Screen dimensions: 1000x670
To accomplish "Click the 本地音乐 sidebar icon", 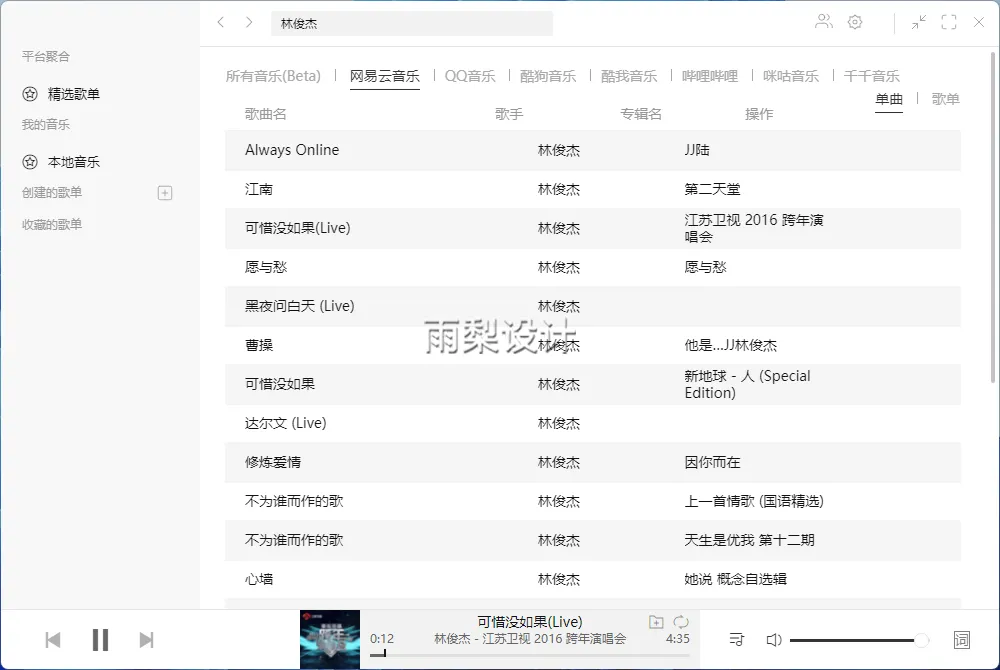I will click(30, 162).
